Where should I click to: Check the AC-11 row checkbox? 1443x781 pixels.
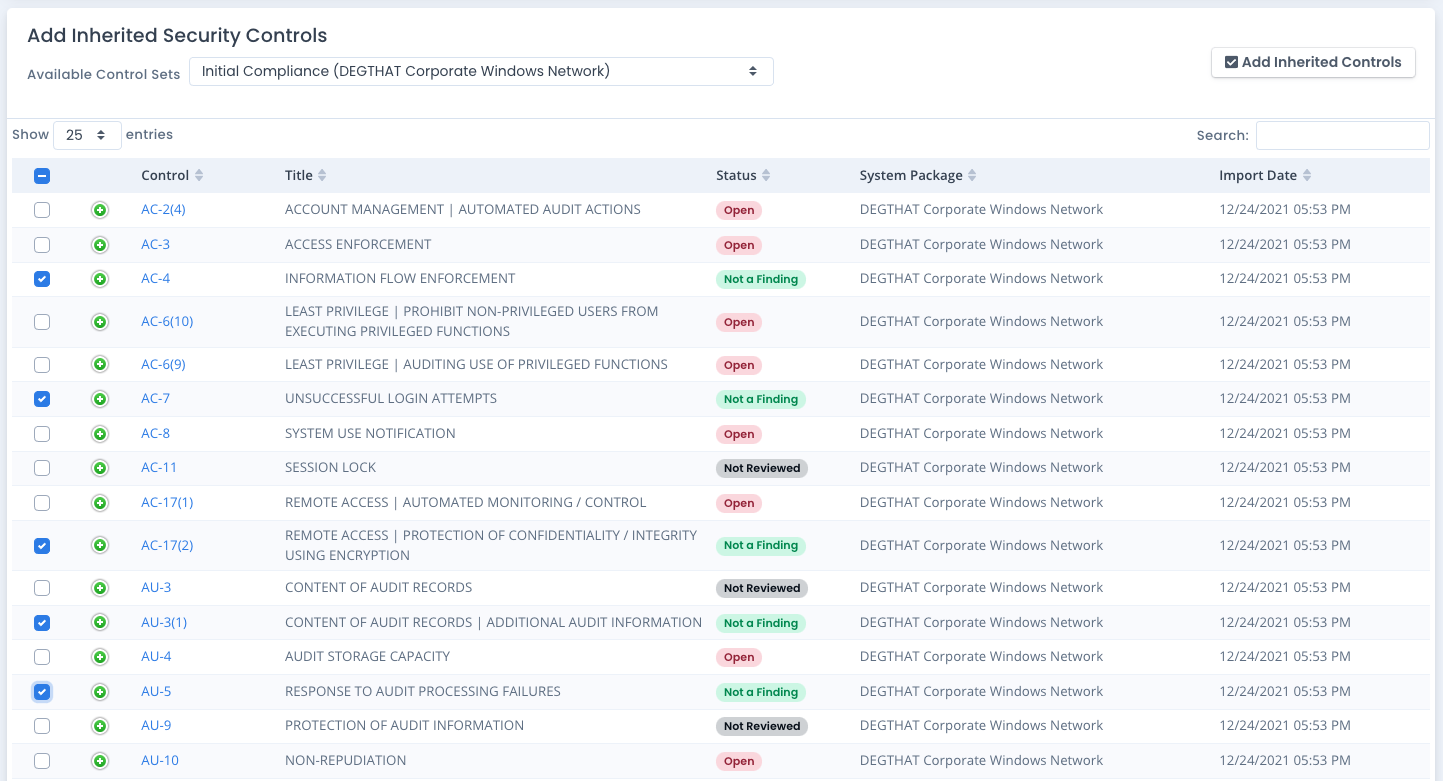tap(42, 468)
